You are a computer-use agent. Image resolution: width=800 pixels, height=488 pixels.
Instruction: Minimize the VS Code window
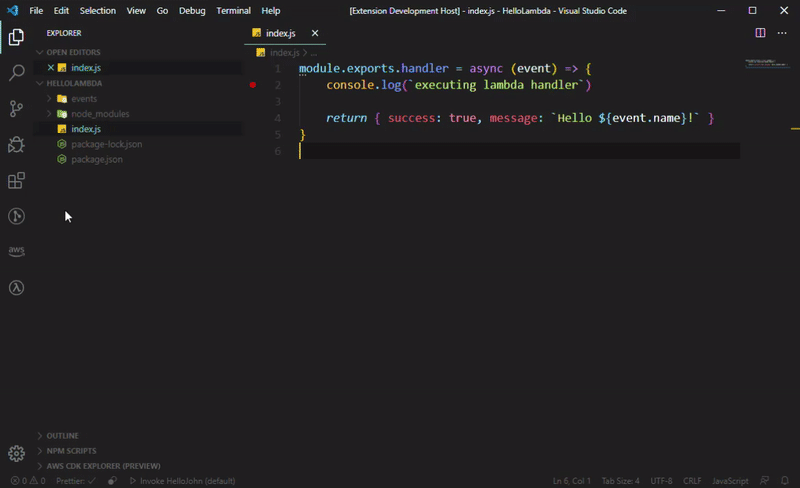tap(721, 11)
